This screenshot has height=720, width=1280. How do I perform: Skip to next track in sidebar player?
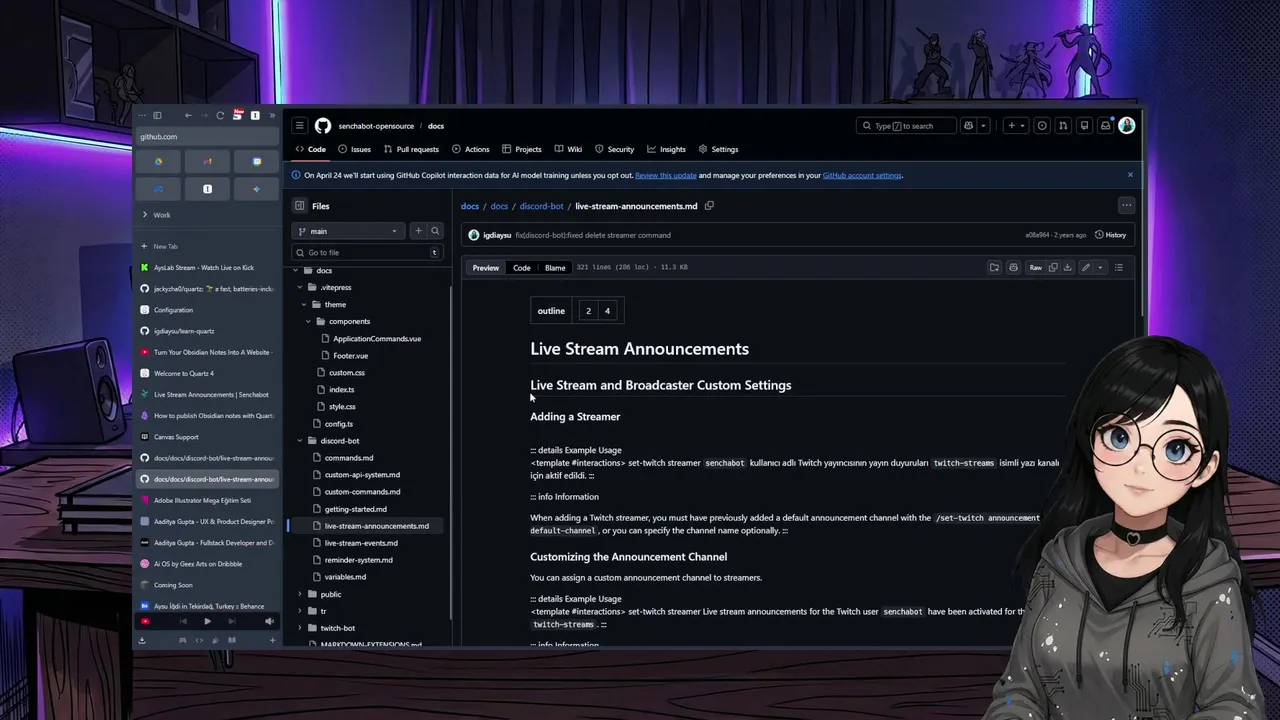(232, 621)
